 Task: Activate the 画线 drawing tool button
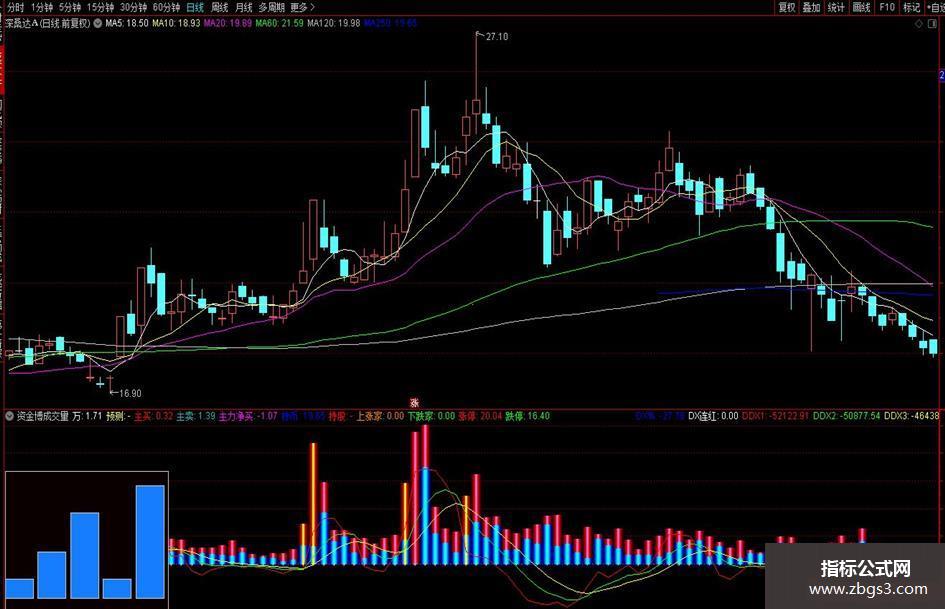point(861,7)
